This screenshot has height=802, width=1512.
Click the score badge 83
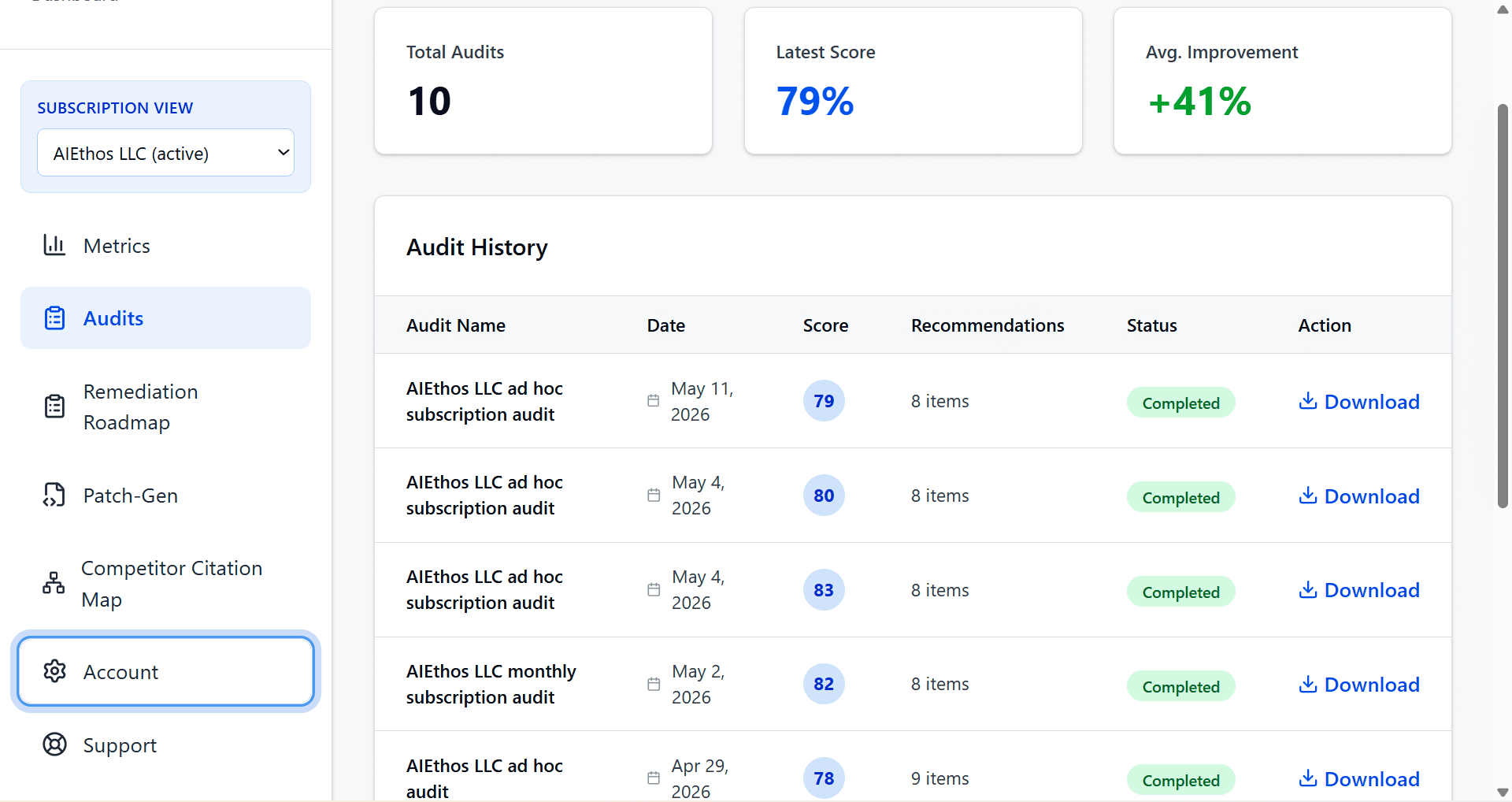pyautogui.click(x=824, y=590)
